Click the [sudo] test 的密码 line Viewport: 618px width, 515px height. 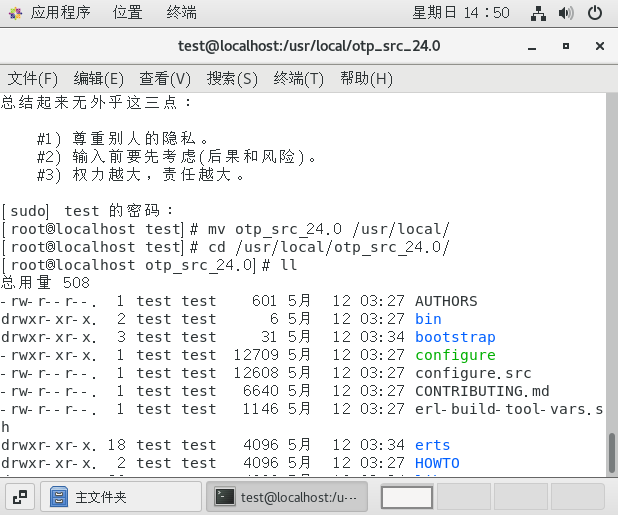pyautogui.click(x=87, y=211)
